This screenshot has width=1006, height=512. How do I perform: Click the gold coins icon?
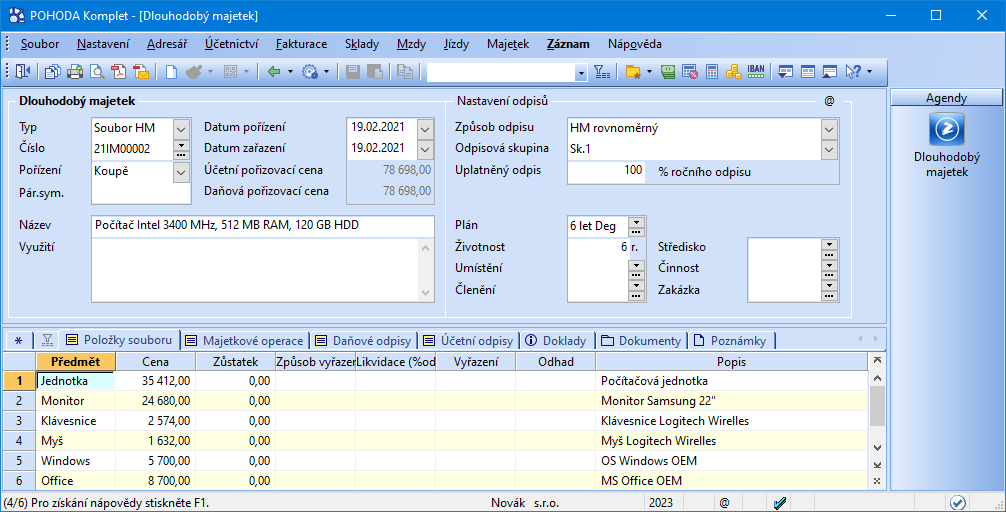pos(733,72)
